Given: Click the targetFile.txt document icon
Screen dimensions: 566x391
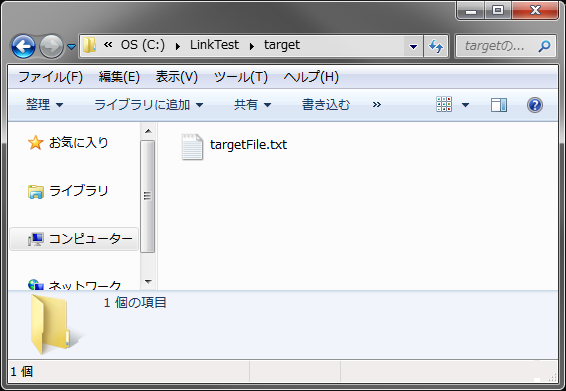Looking at the screenshot, I should 192,147.
